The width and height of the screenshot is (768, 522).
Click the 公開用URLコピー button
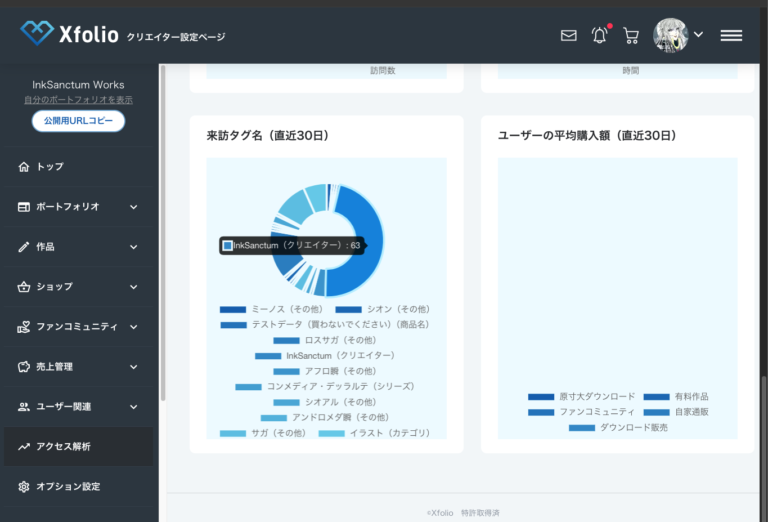click(78, 121)
